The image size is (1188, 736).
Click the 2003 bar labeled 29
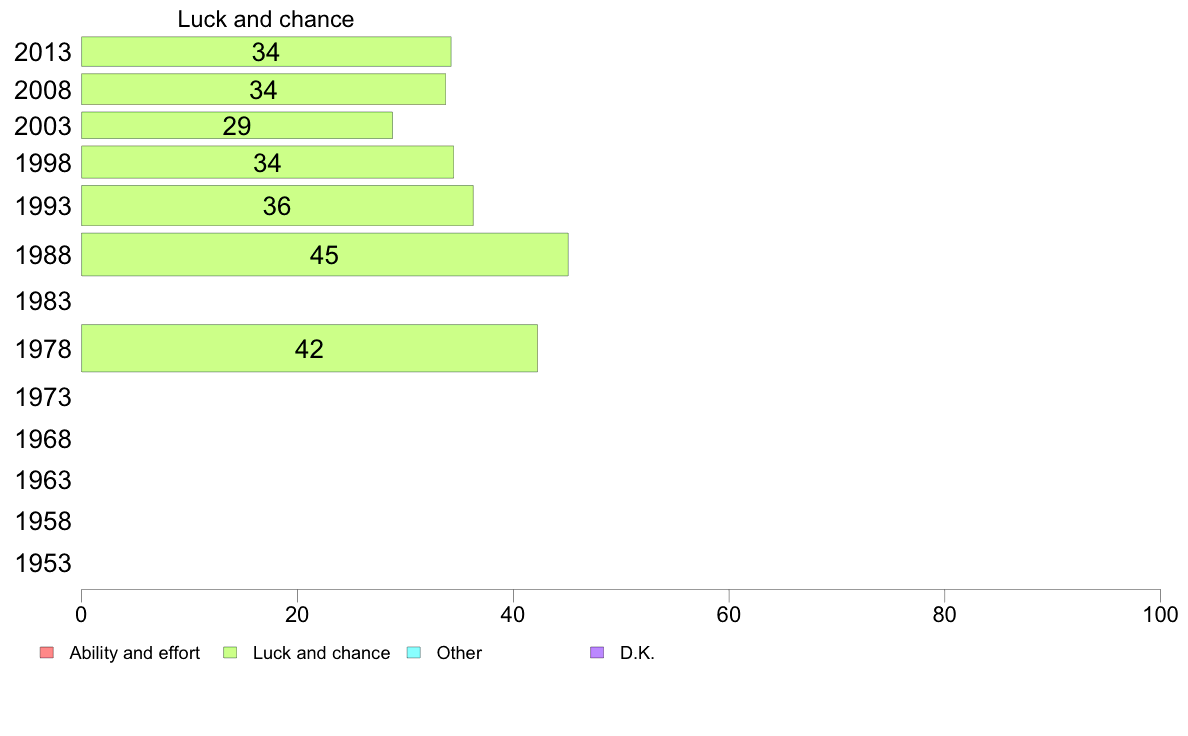point(237,126)
